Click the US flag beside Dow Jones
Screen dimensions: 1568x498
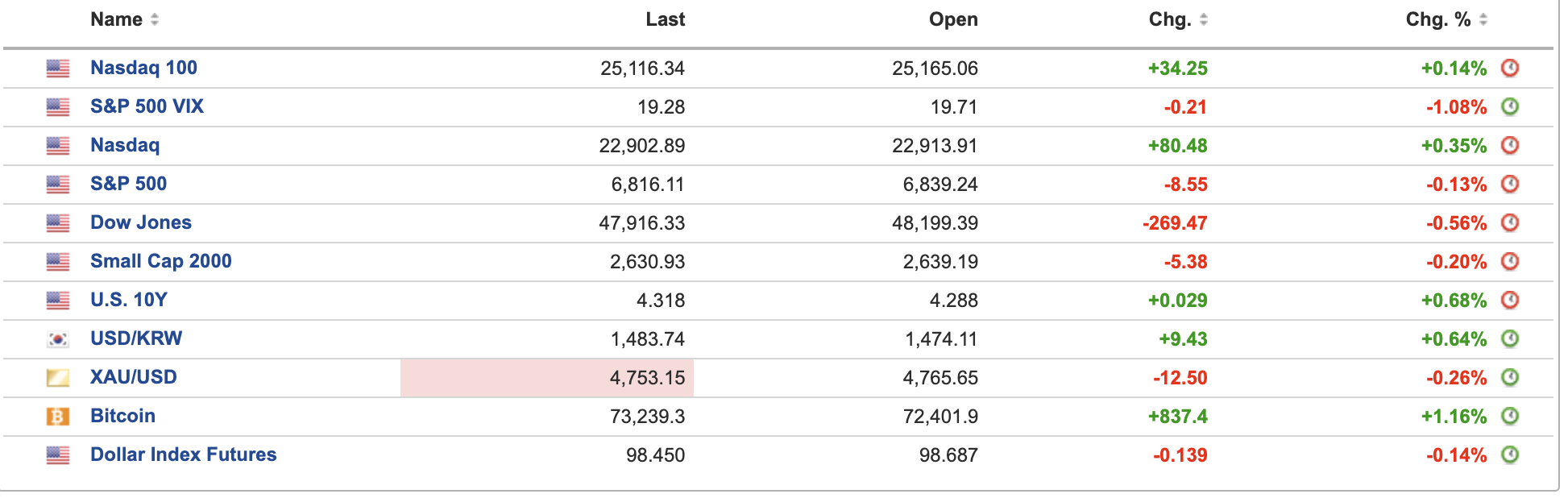click(x=58, y=223)
